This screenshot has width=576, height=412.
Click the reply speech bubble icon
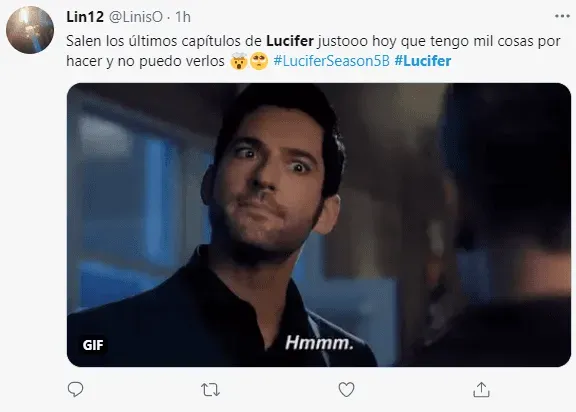[x=76, y=389]
